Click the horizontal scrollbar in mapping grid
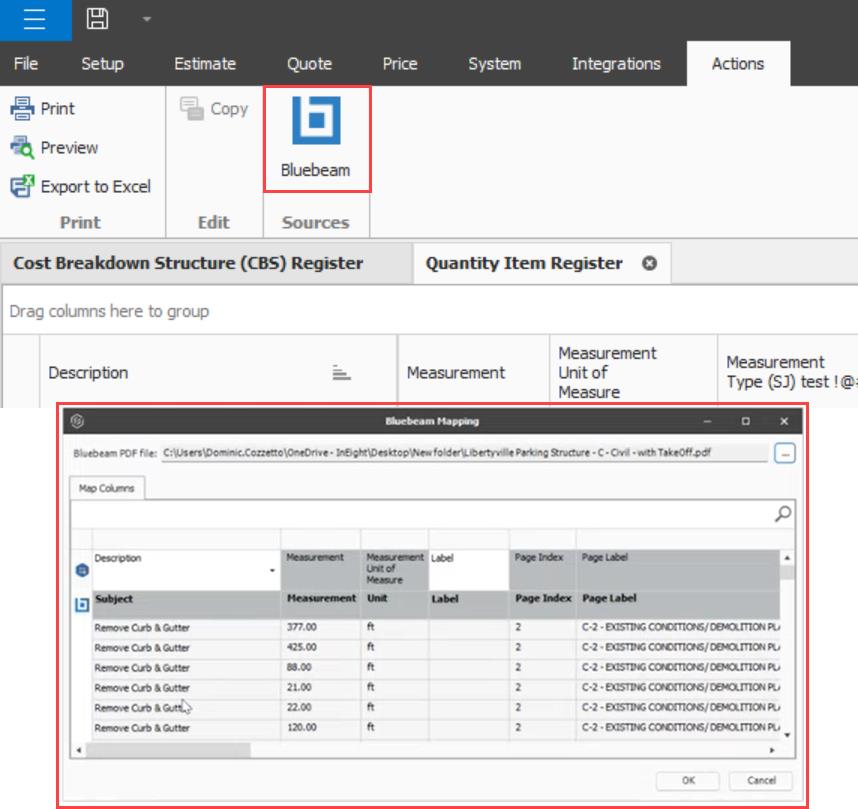The image size is (858, 809). [170, 750]
